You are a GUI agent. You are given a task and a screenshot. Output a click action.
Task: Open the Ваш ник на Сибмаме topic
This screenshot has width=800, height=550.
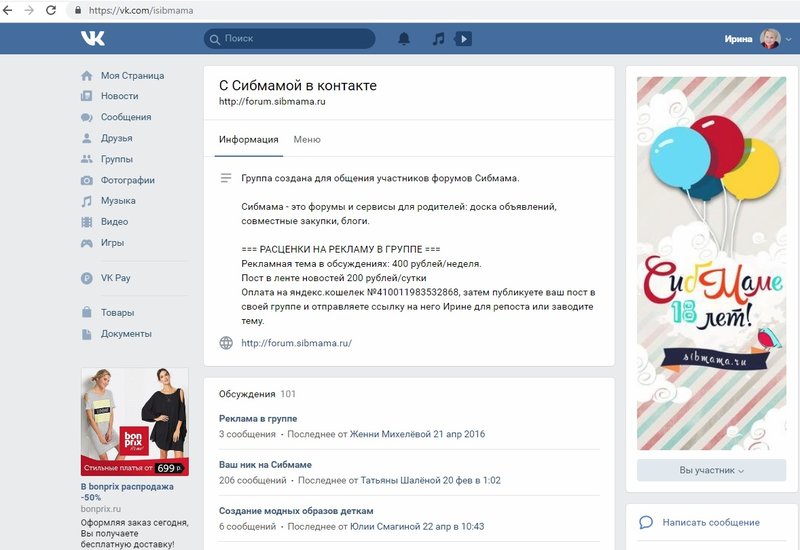(265, 465)
